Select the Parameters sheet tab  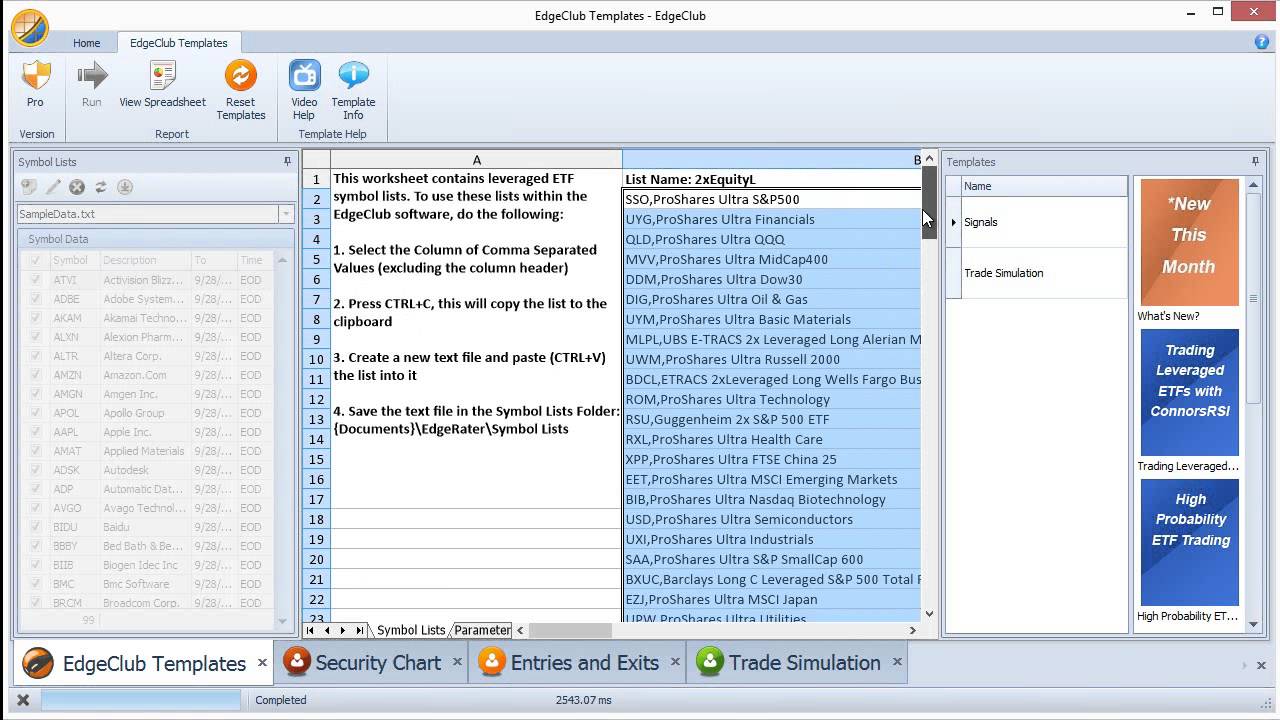pos(482,630)
